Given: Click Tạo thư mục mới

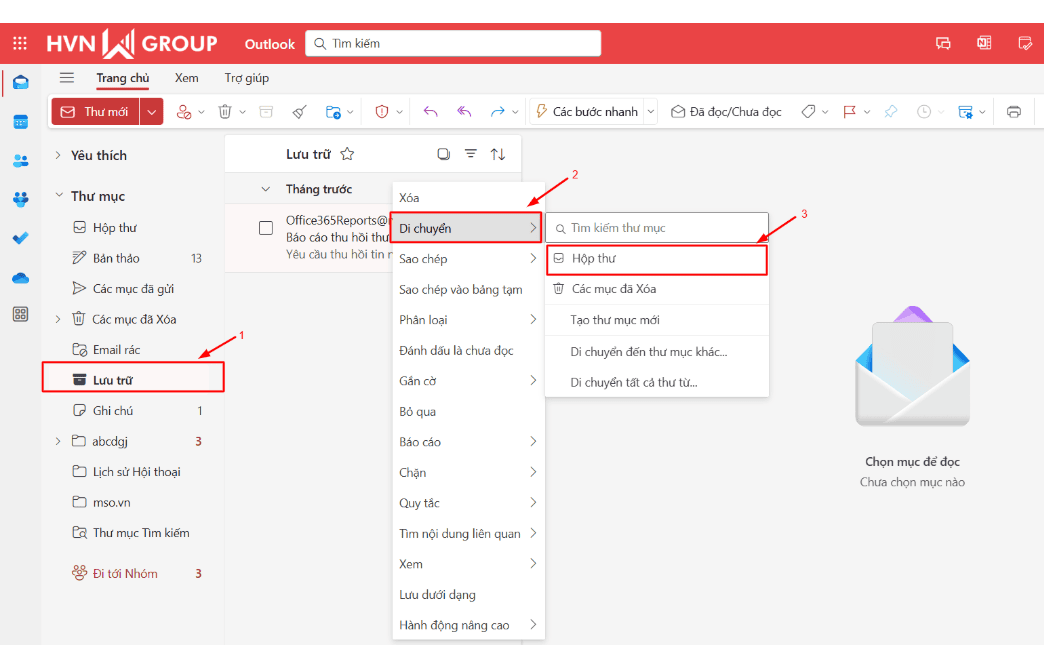Looking at the screenshot, I should point(657,320).
